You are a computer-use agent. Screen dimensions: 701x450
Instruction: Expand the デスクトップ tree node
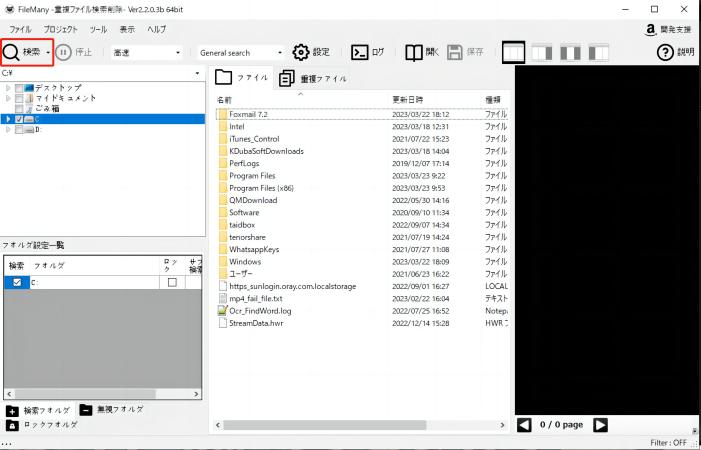click(8, 88)
